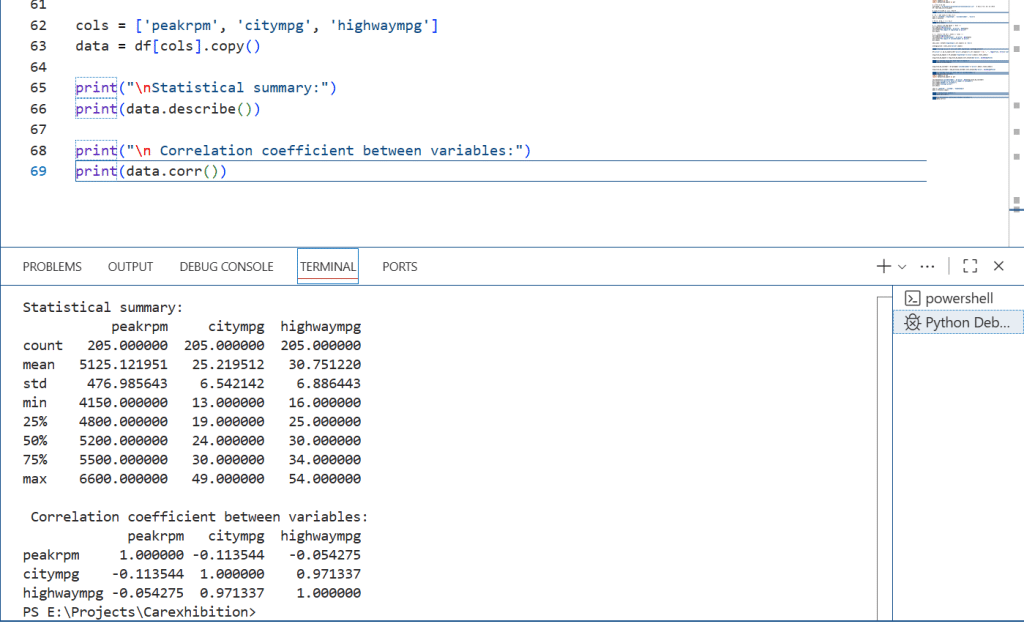Open the panel's three-dot more actions menu
The image size is (1024, 624).
(x=927, y=266)
